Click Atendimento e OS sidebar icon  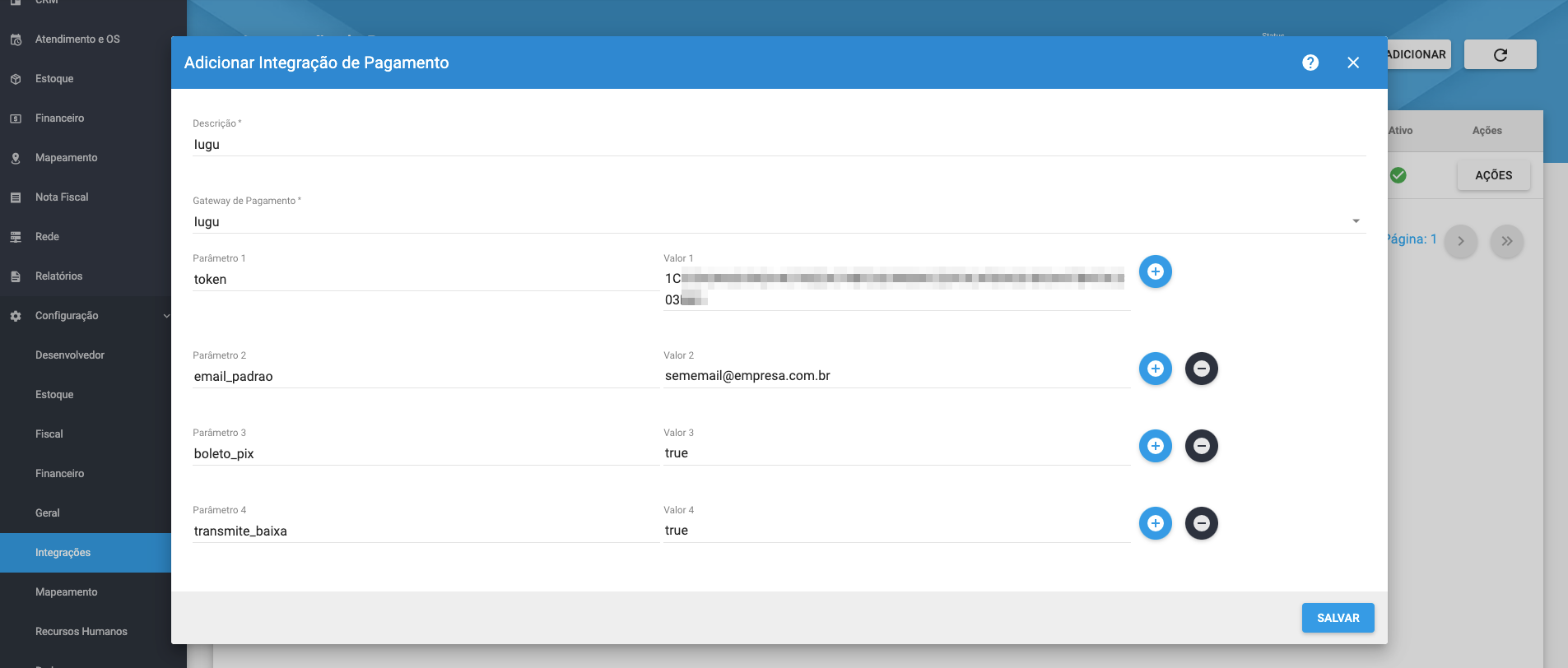pos(16,39)
